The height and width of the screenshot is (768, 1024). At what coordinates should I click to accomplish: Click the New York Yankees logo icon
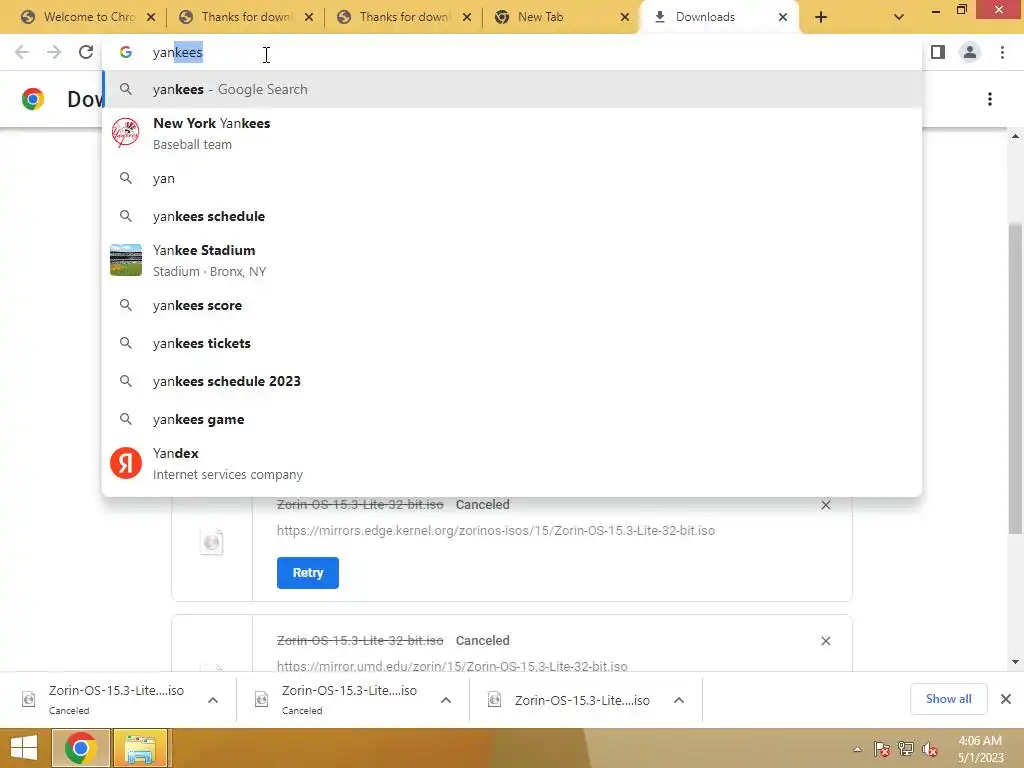tap(125, 133)
